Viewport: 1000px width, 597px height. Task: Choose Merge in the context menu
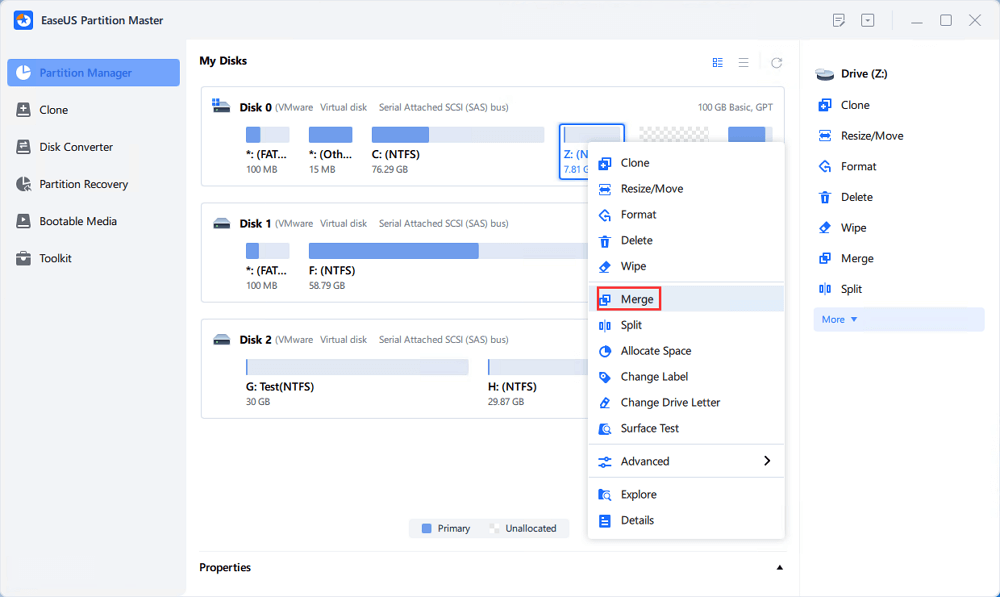click(636, 299)
